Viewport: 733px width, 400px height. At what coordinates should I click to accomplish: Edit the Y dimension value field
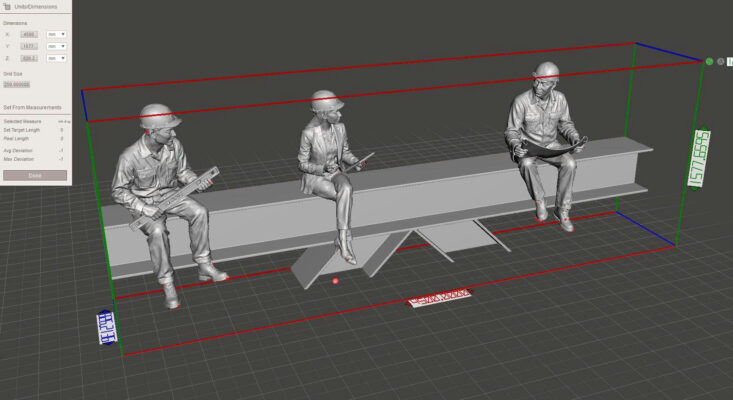(x=29, y=46)
